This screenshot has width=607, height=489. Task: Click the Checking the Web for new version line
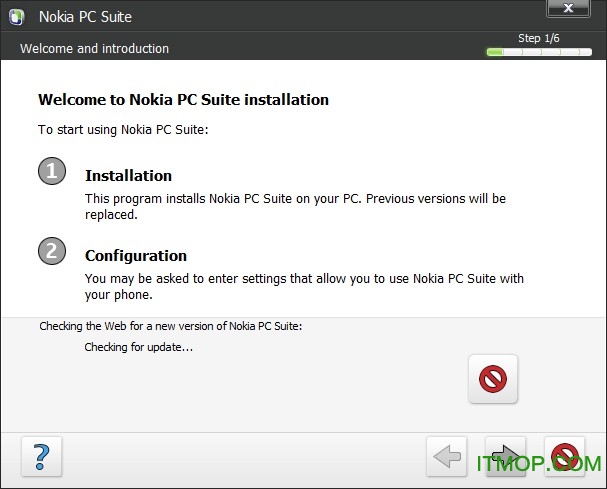pyautogui.click(x=171, y=326)
